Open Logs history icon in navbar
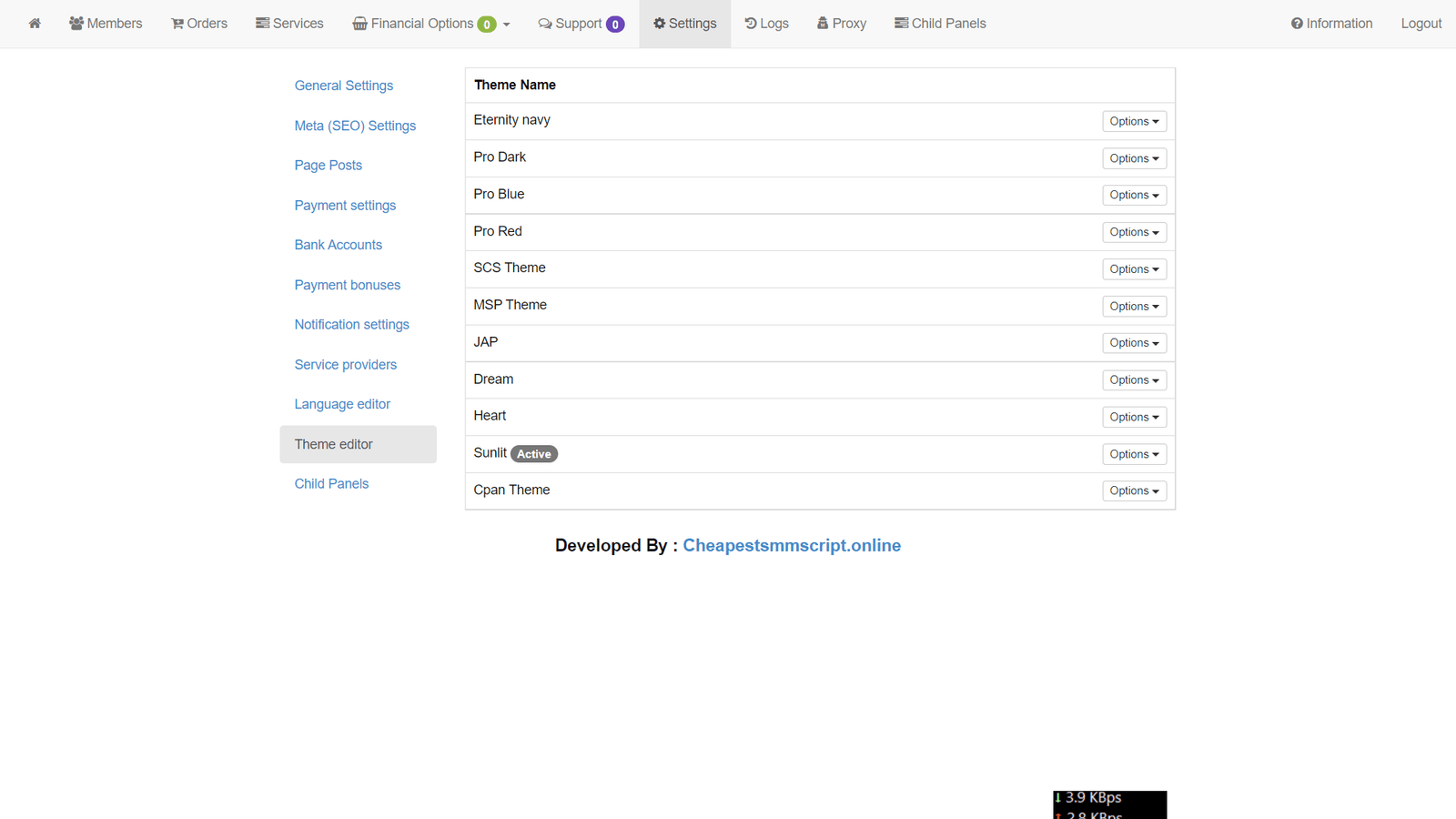Screen dimensions: 1456x819 click(751, 24)
